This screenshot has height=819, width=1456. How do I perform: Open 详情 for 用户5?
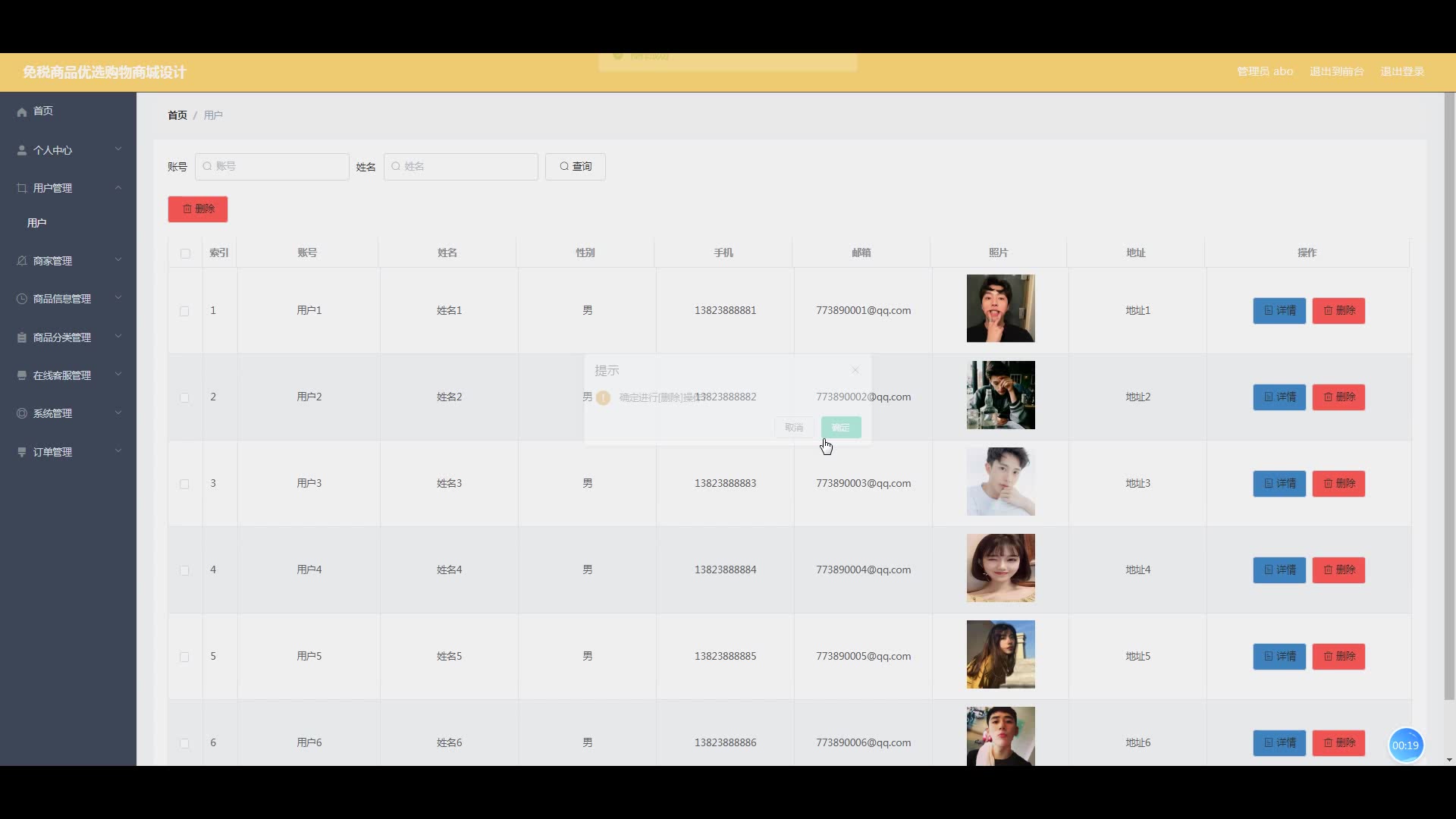[x=1279, y=657]
